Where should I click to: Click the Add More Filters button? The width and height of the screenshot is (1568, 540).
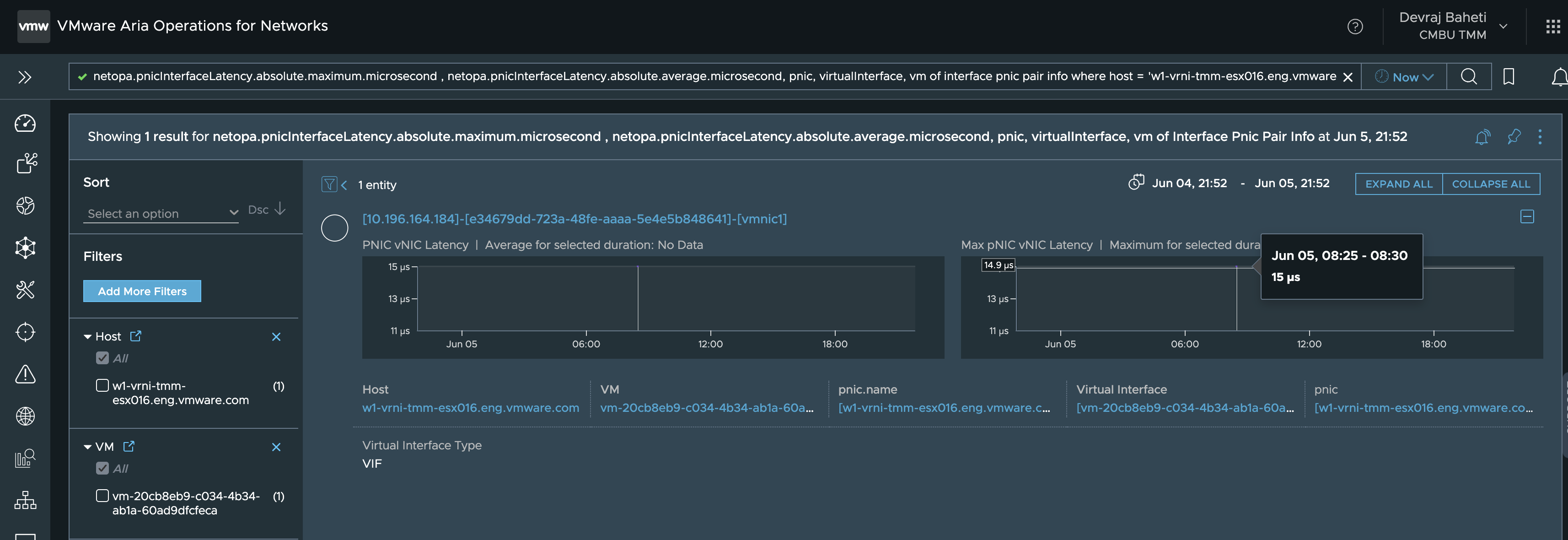142,291
